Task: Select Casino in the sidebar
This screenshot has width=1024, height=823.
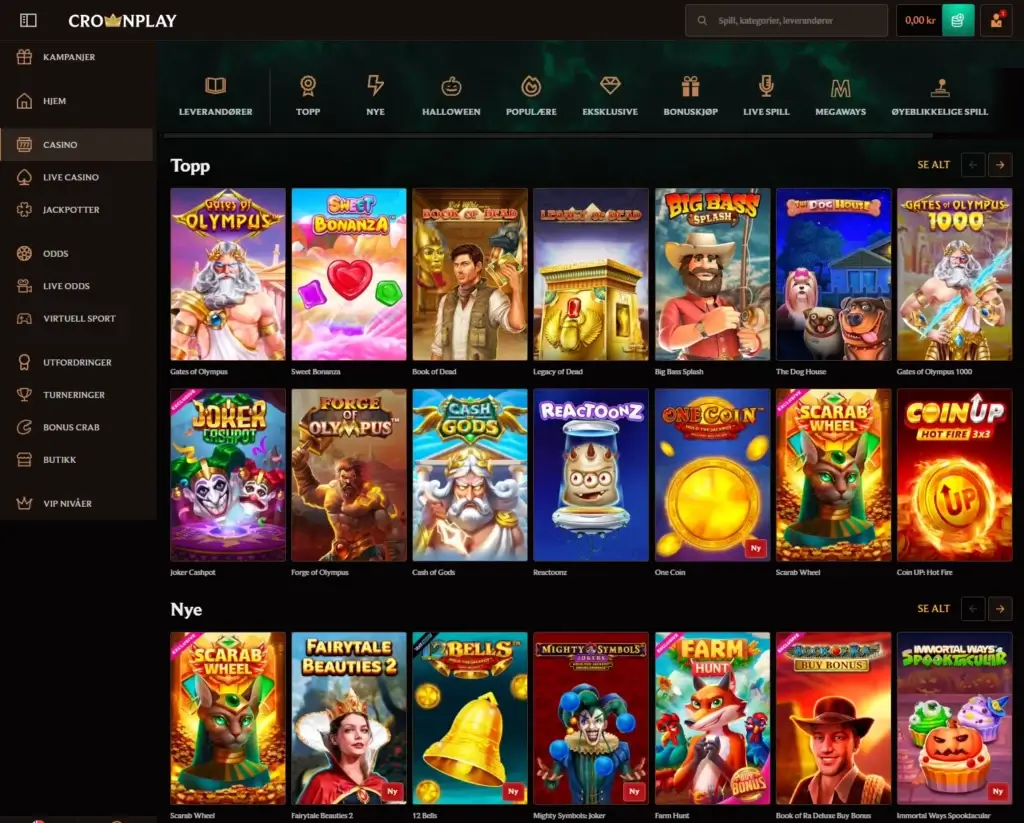Action: pos(77,144)
